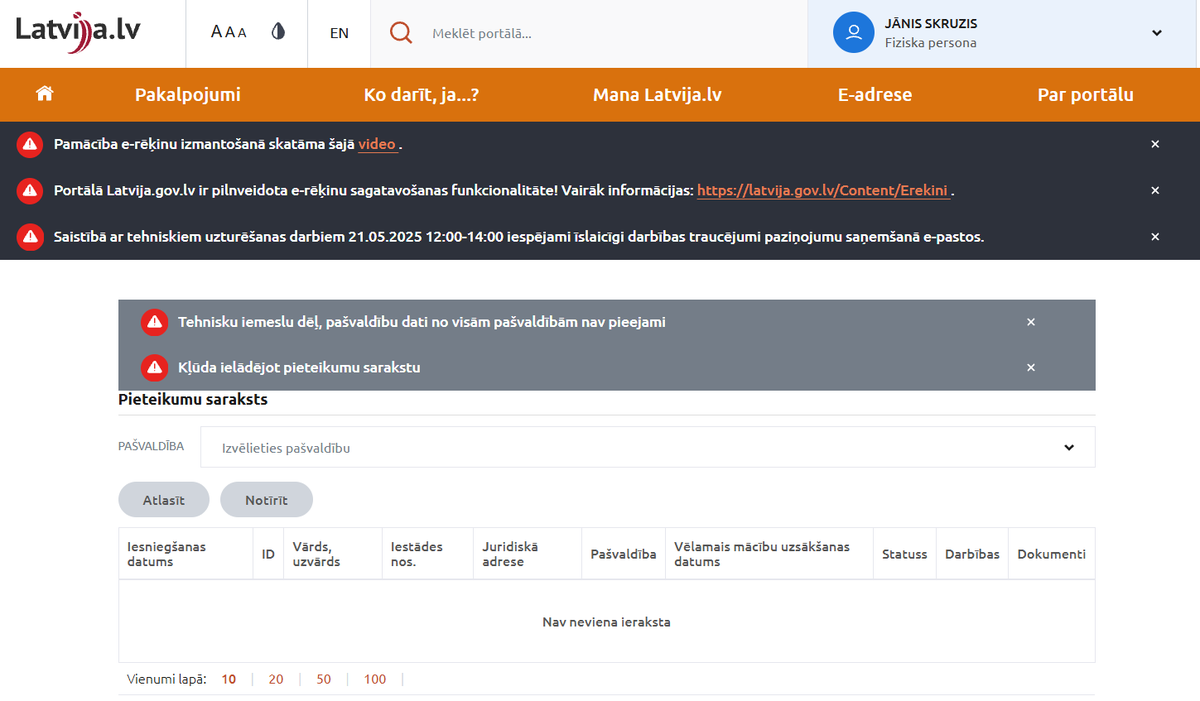Open the Pakalpojumi menu
The height and width of the screenshot is (701, 1200).
188,95
